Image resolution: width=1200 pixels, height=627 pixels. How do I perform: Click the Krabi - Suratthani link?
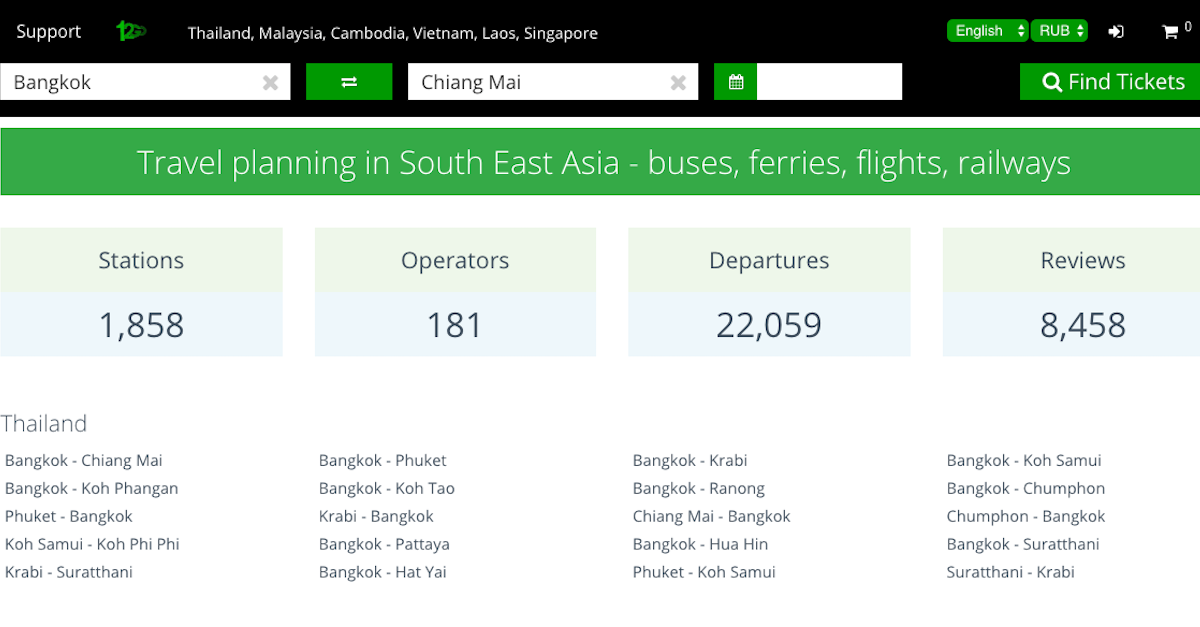click(x=69, y=572)
